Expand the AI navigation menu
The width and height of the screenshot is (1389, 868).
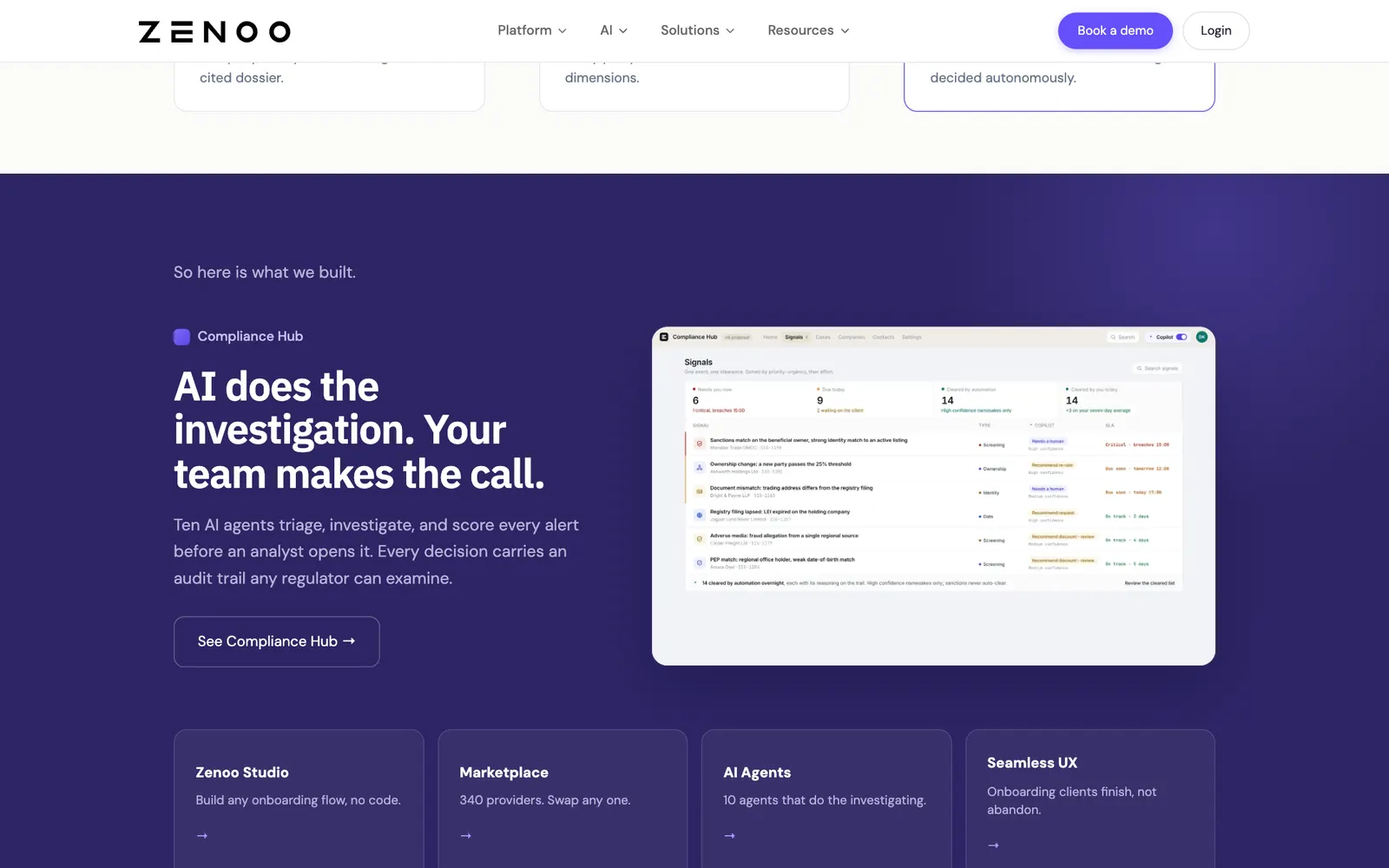coord(614,30)
